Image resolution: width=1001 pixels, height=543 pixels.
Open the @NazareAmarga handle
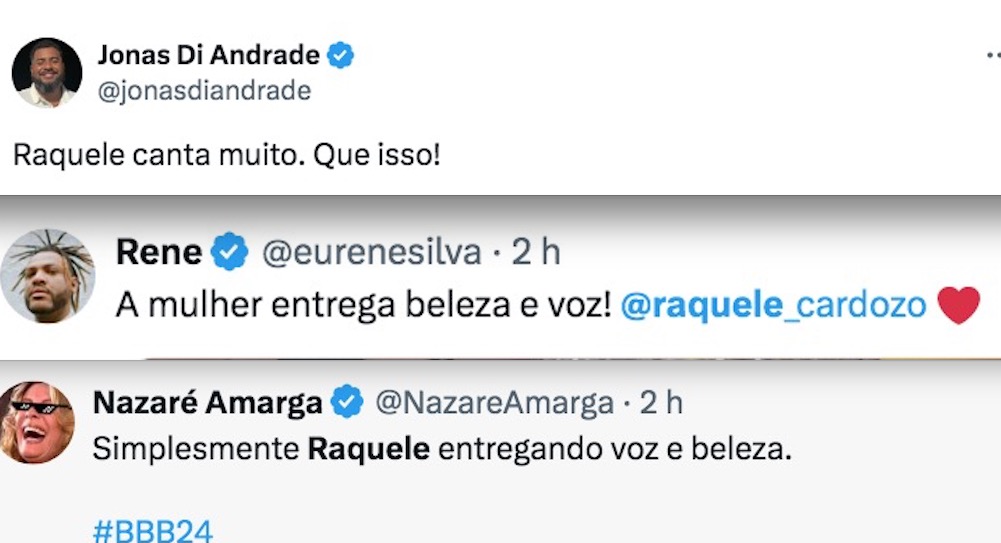pos(493,403)
